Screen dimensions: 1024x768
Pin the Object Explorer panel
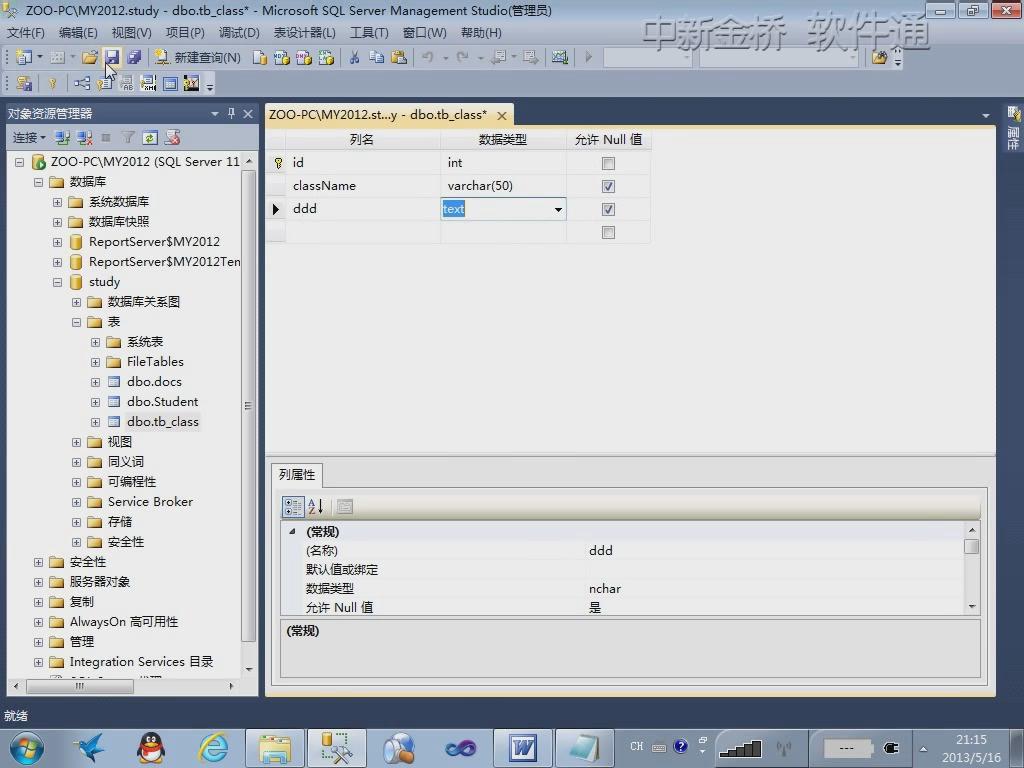pos(231,114)
